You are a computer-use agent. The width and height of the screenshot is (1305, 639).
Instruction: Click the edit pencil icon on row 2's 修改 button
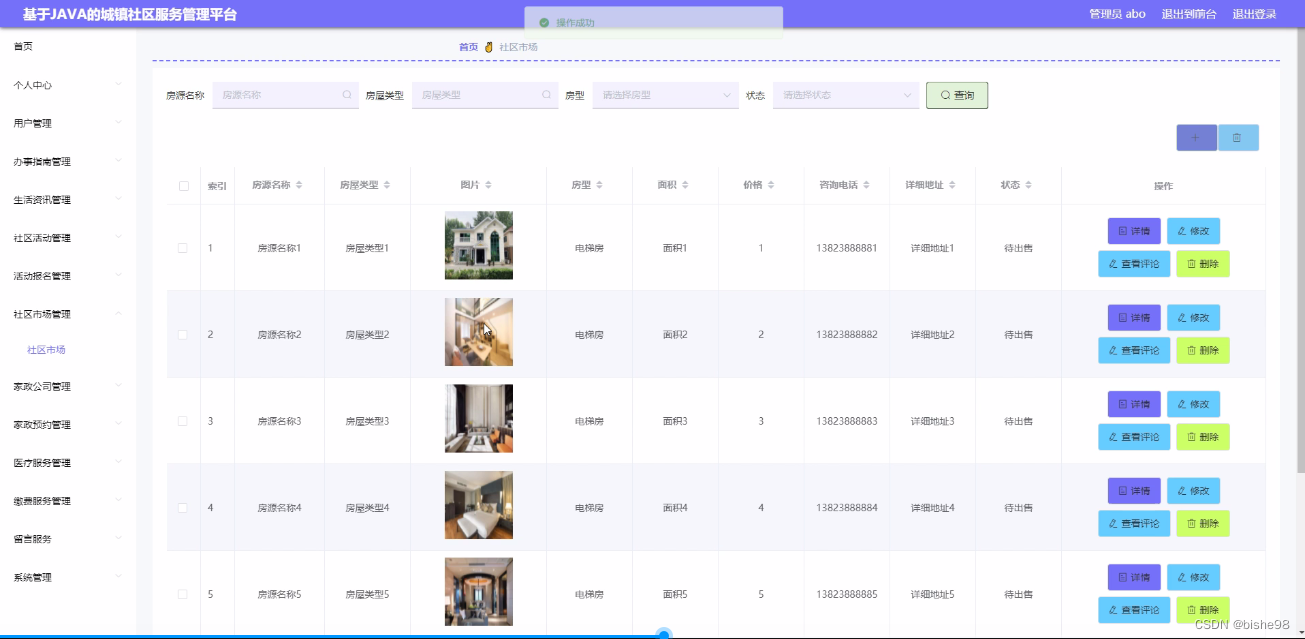click(x=1180, y=317)
